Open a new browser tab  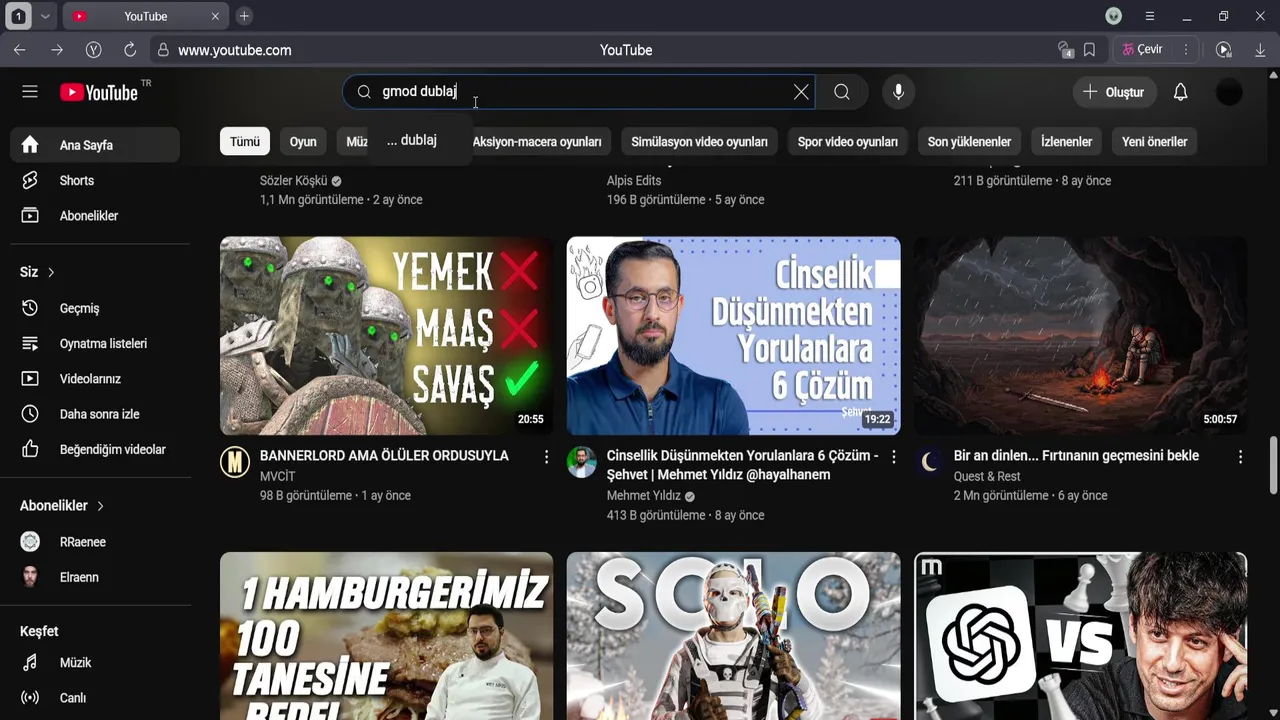[x=244, y=16]
